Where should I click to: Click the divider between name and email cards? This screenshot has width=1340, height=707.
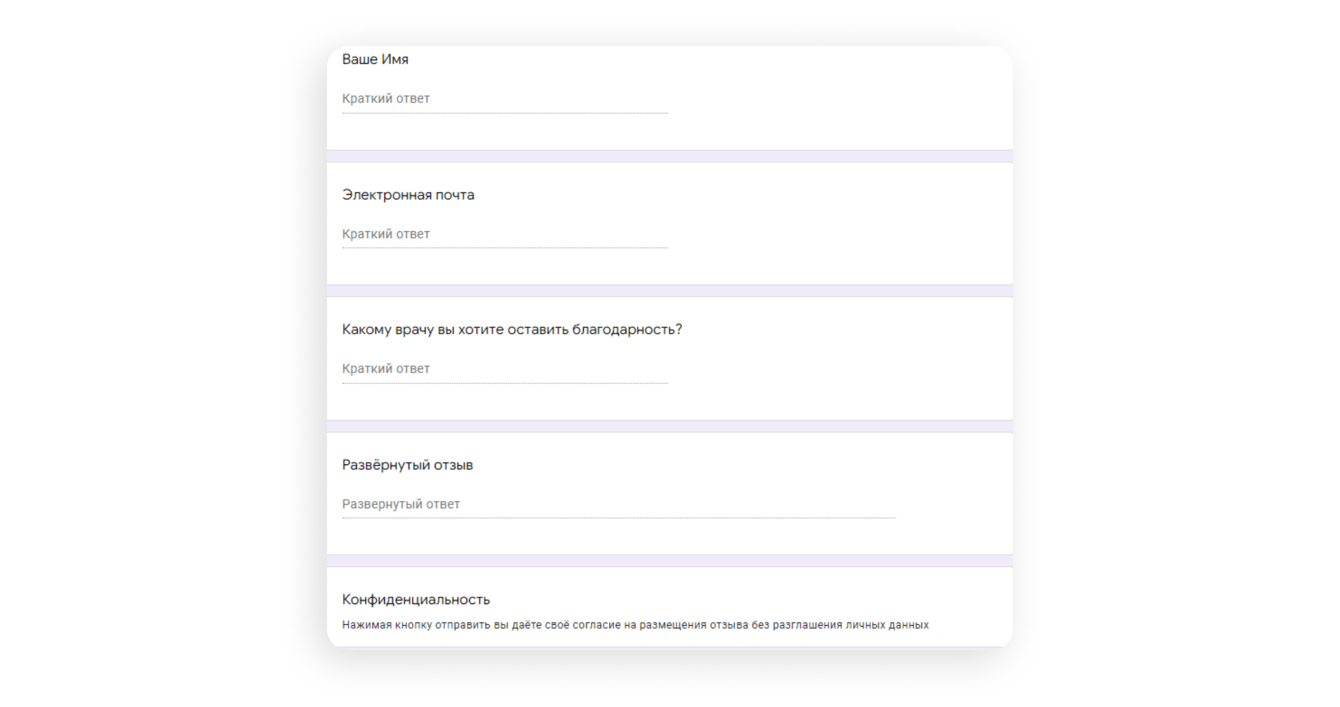[x=669, y=156]
